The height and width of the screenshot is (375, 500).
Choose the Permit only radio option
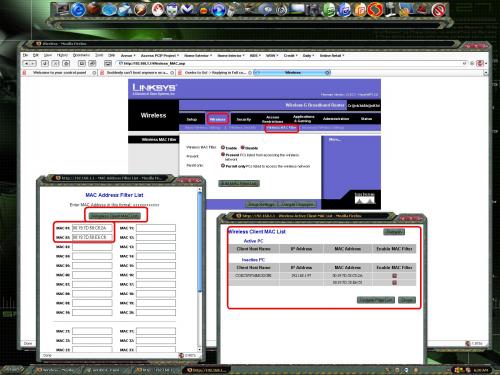[x=223, y=166]
